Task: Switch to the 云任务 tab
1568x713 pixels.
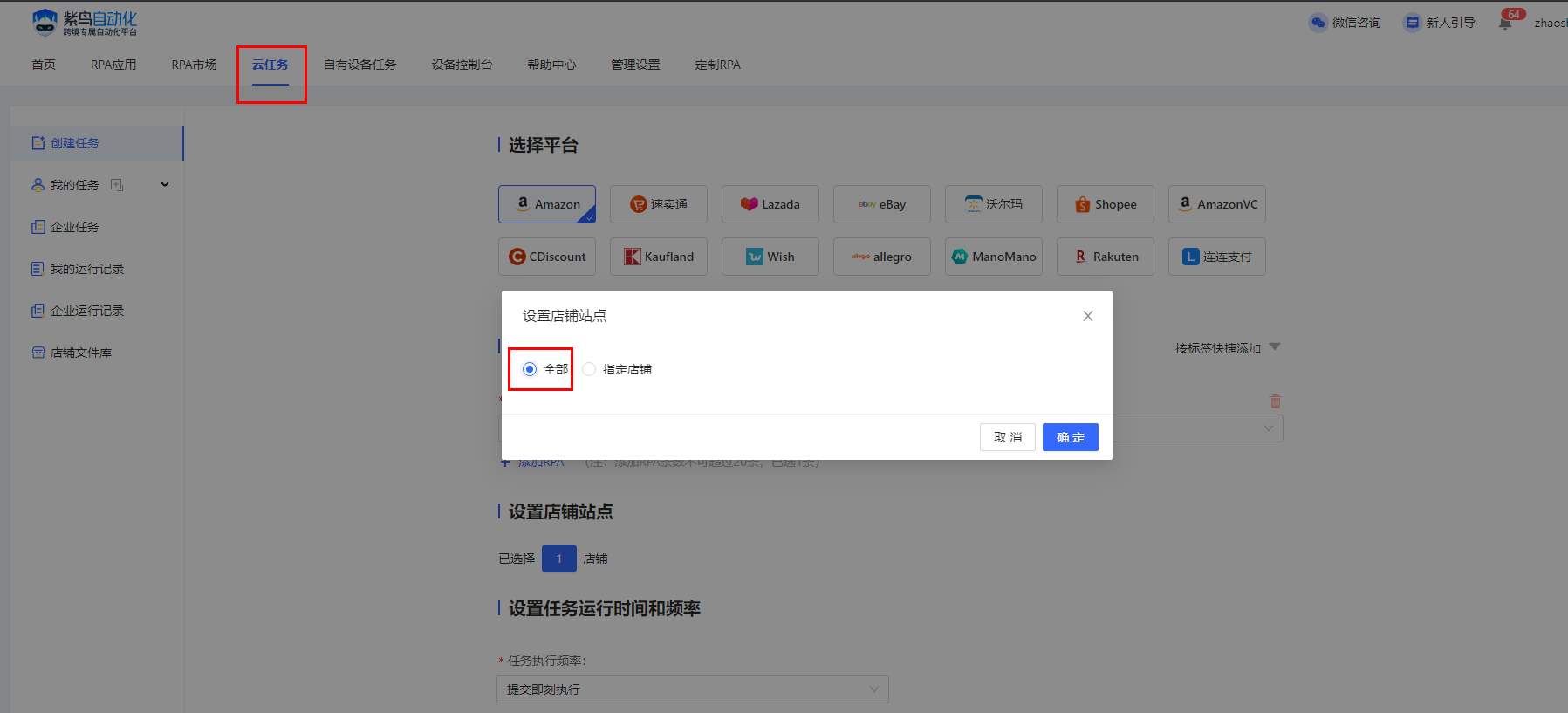Action: 270,65
